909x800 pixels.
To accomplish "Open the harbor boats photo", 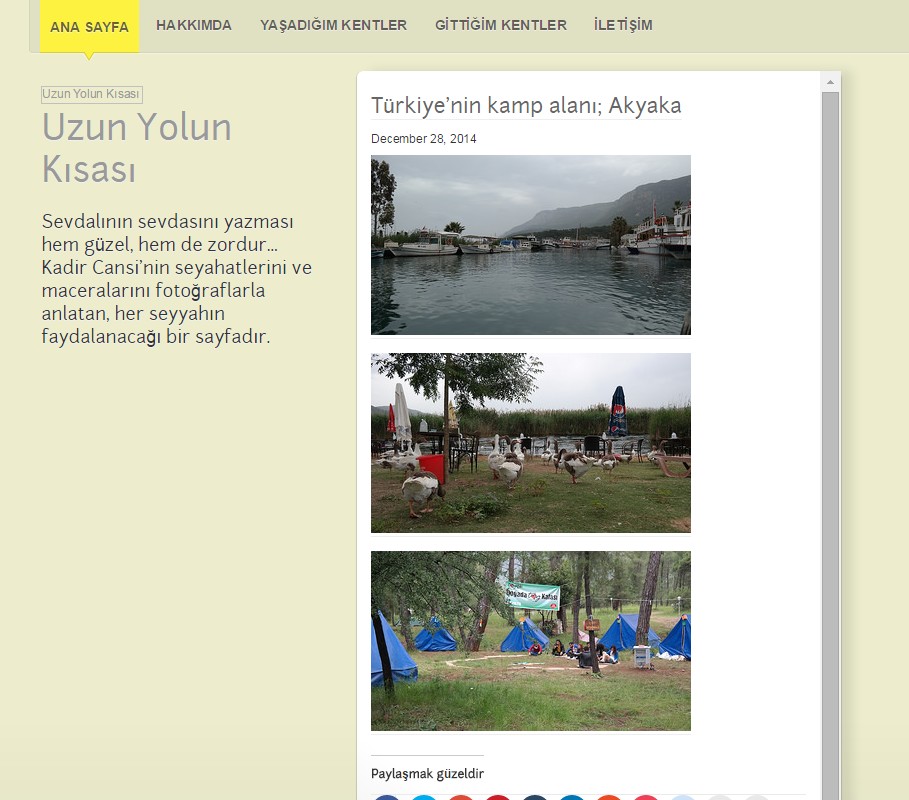I will click(x=530, y=245).
